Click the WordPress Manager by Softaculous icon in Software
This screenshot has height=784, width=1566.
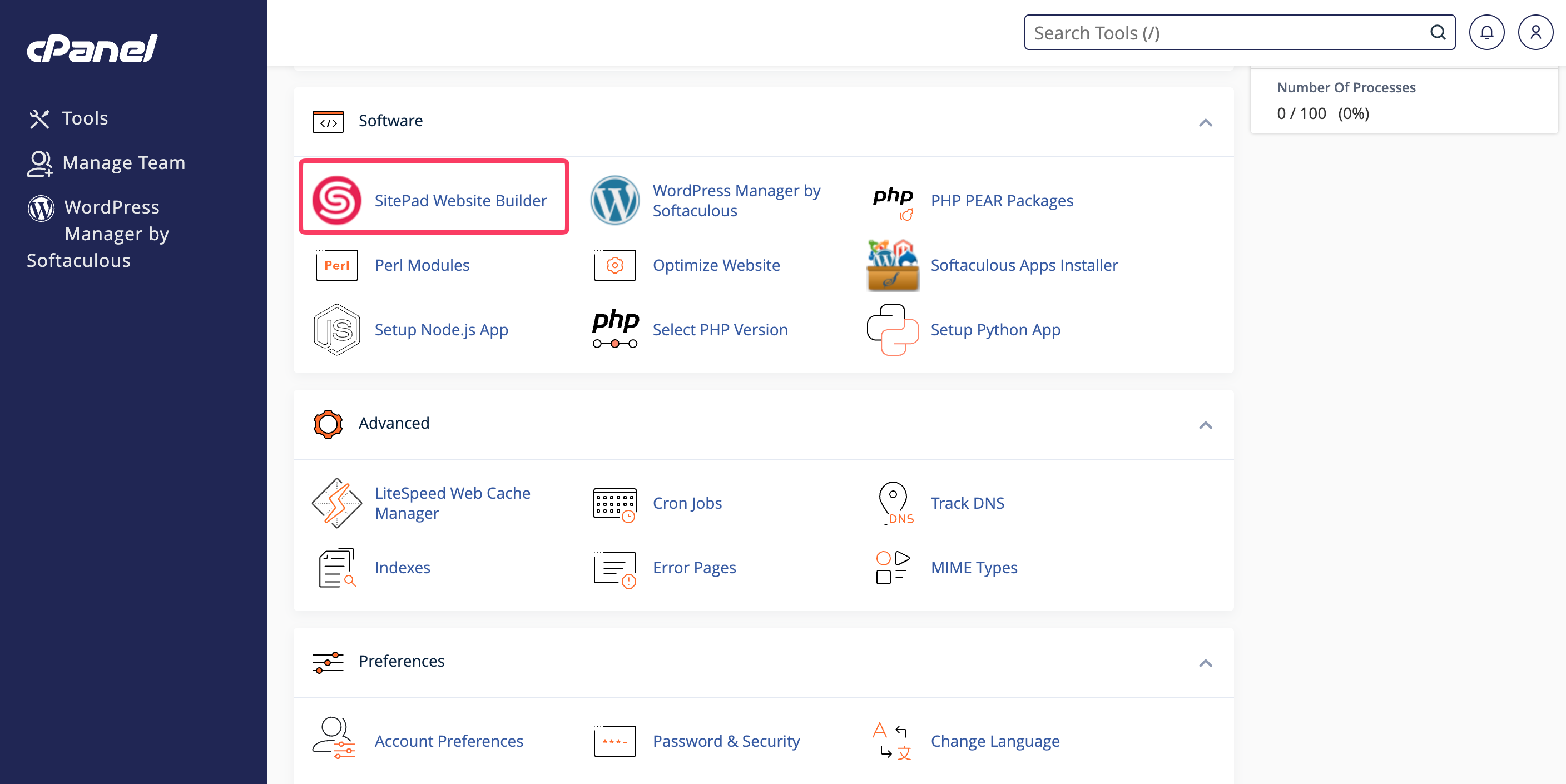[x=614, y=200]
